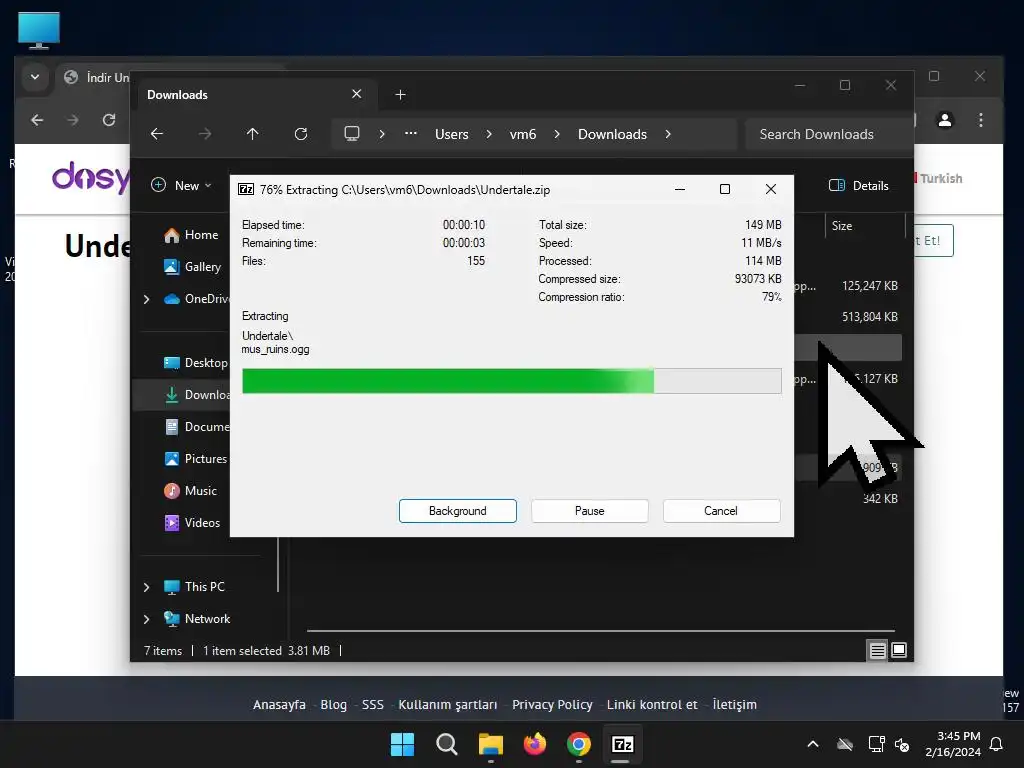Open Firefox from taskbar
Viewport: 1024px width, 768px height.
point(535,744)
